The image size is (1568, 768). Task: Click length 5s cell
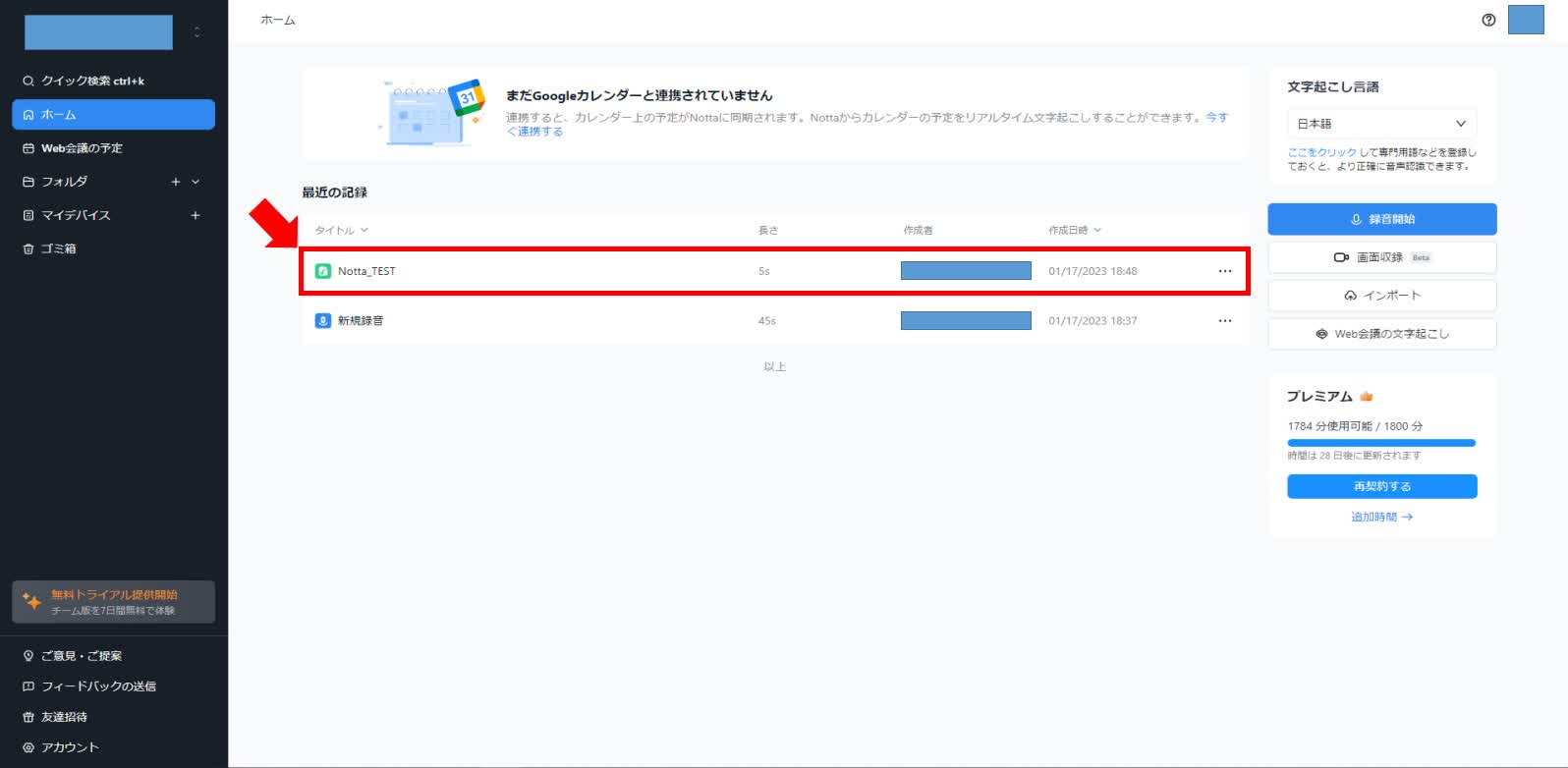point(763,271)
